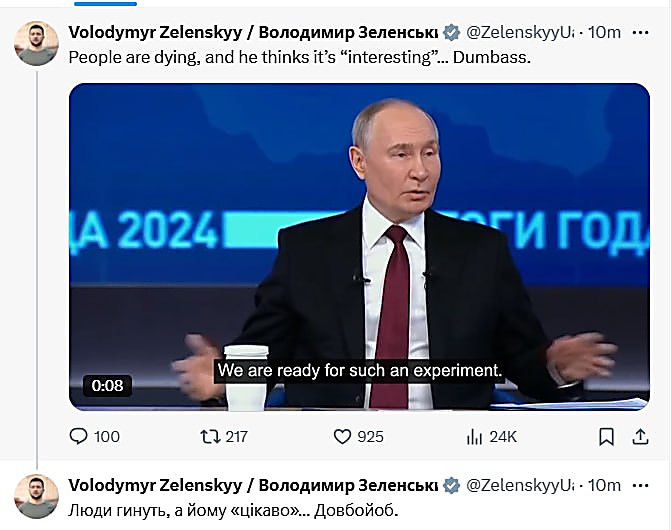The image size is (671, 530).
Task: Click the verified badge on first tweet
Action: 451,32
